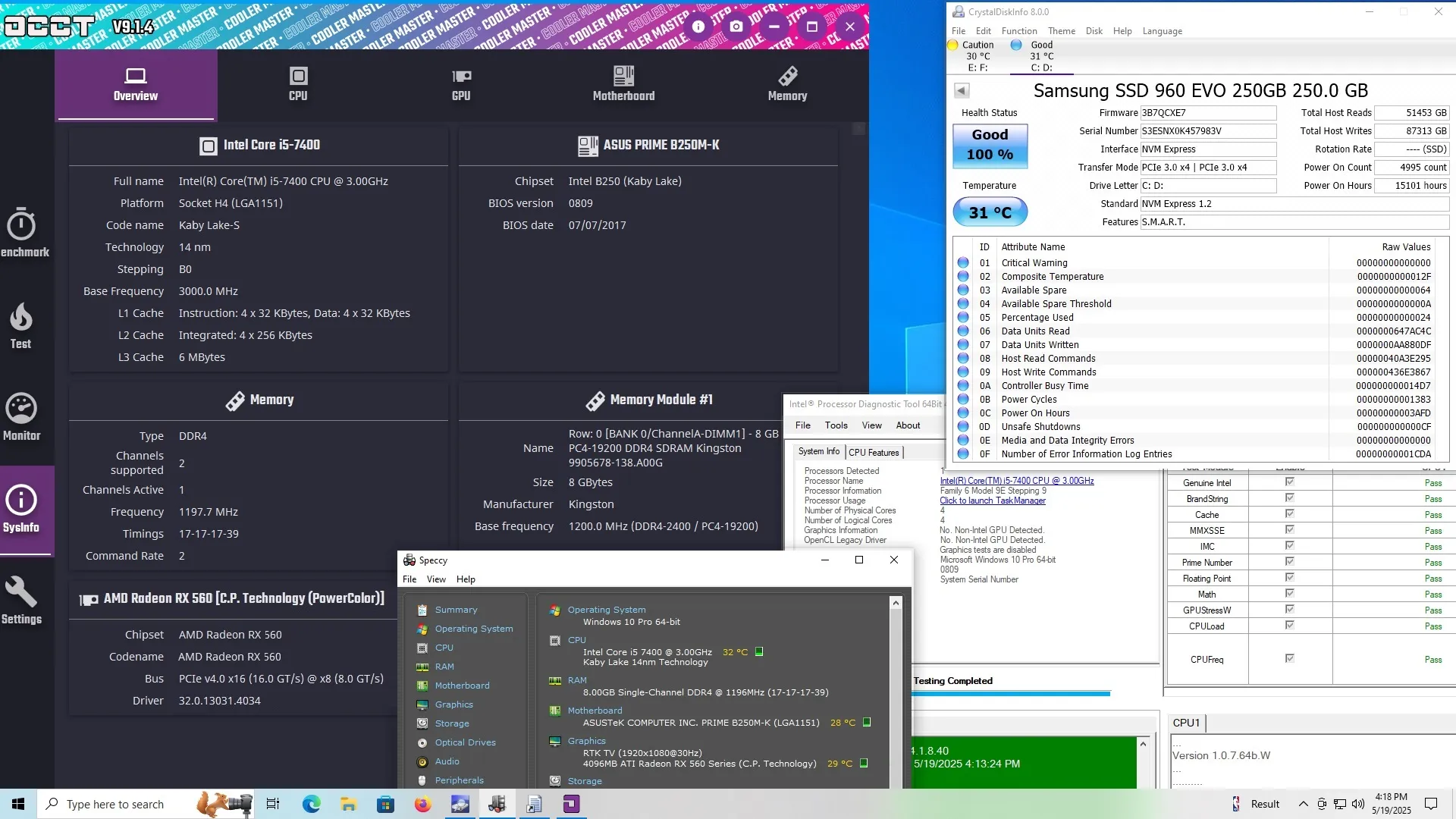Open the OCCT info icon in title bar
This screenshot has width=1456, height=819.
[698, 27]
